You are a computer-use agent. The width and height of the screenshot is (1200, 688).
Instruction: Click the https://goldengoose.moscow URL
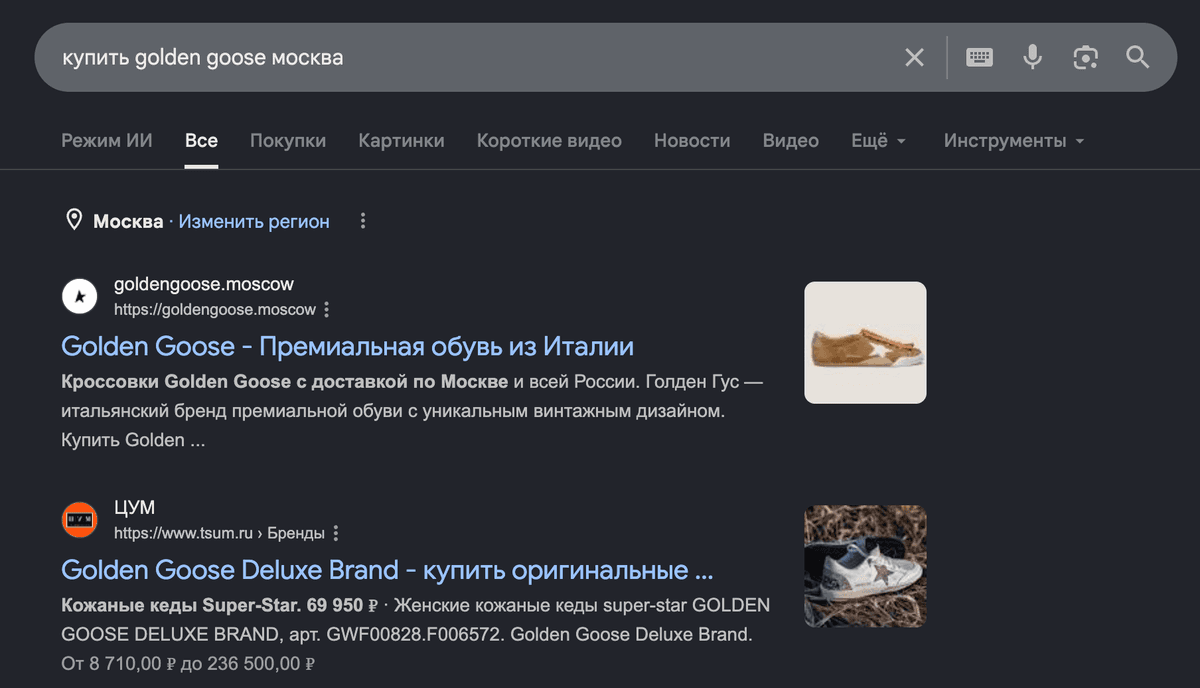(x=215, y=310)
